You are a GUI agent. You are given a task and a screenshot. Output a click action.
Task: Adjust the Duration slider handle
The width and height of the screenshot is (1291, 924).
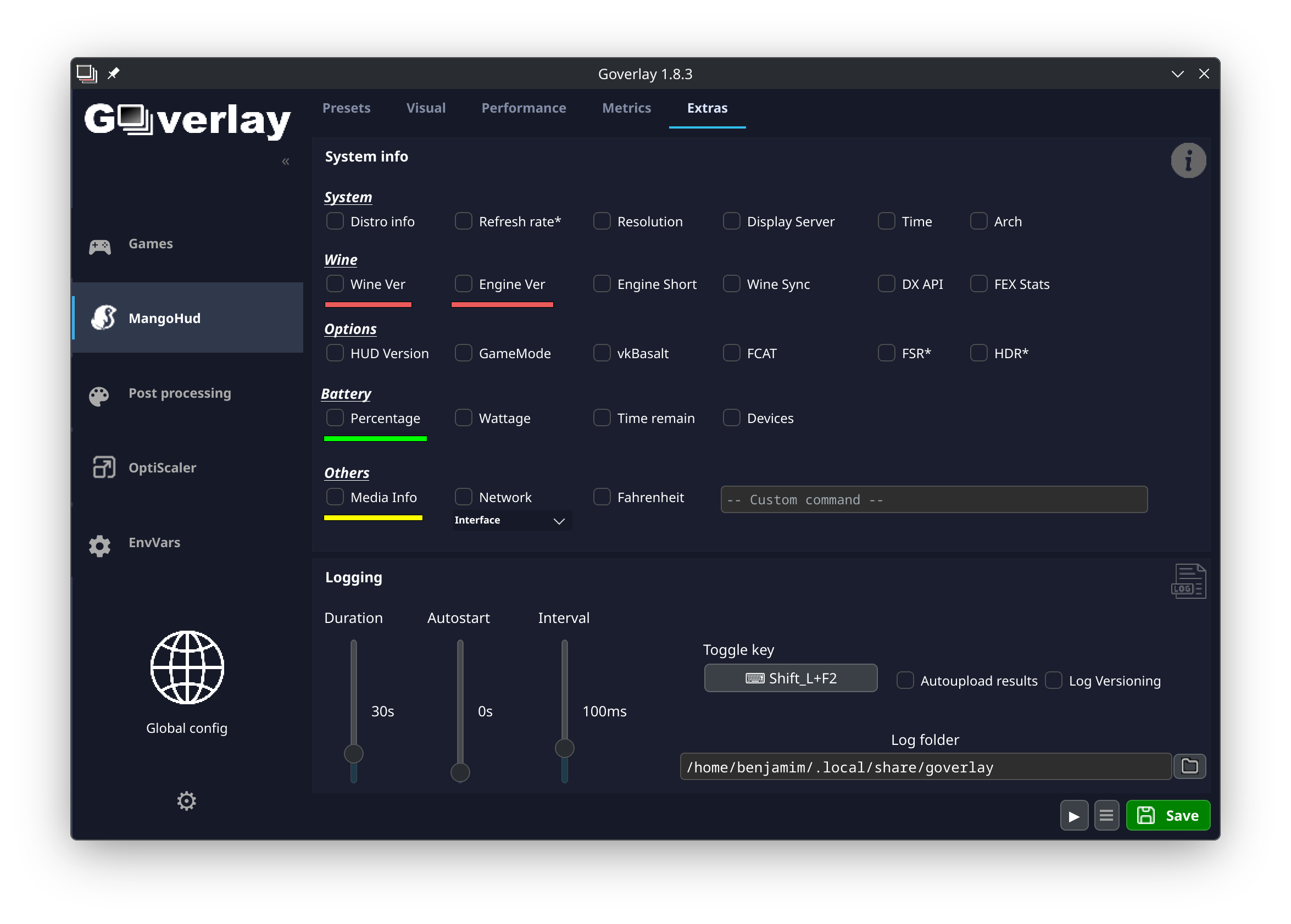(x=353, y=754)
